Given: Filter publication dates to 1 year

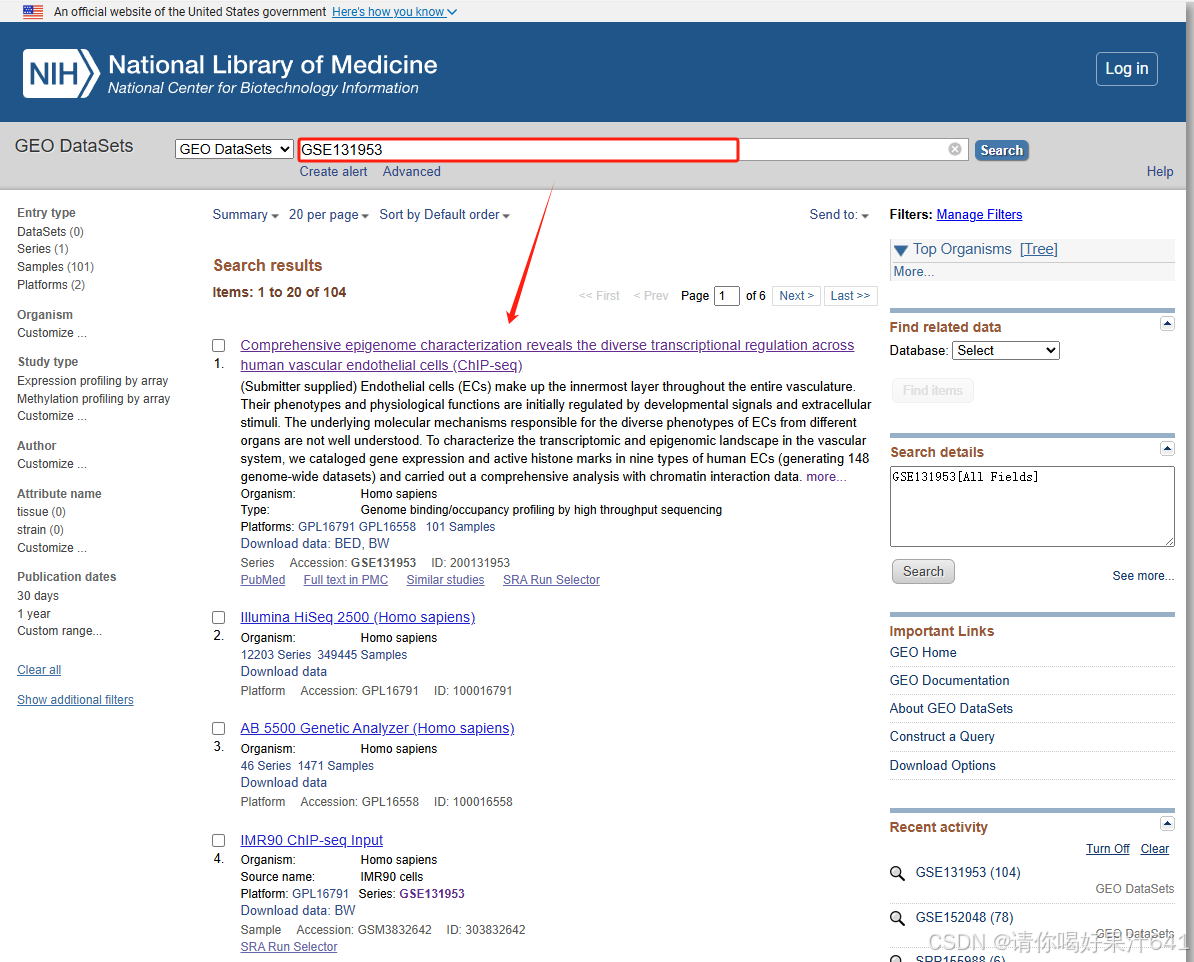Looking at the screenshot, I should 34,614.
